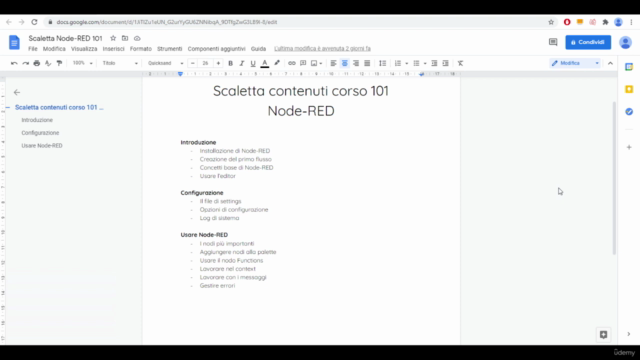Clear formatting with toolbar icon

pos(460,63)
